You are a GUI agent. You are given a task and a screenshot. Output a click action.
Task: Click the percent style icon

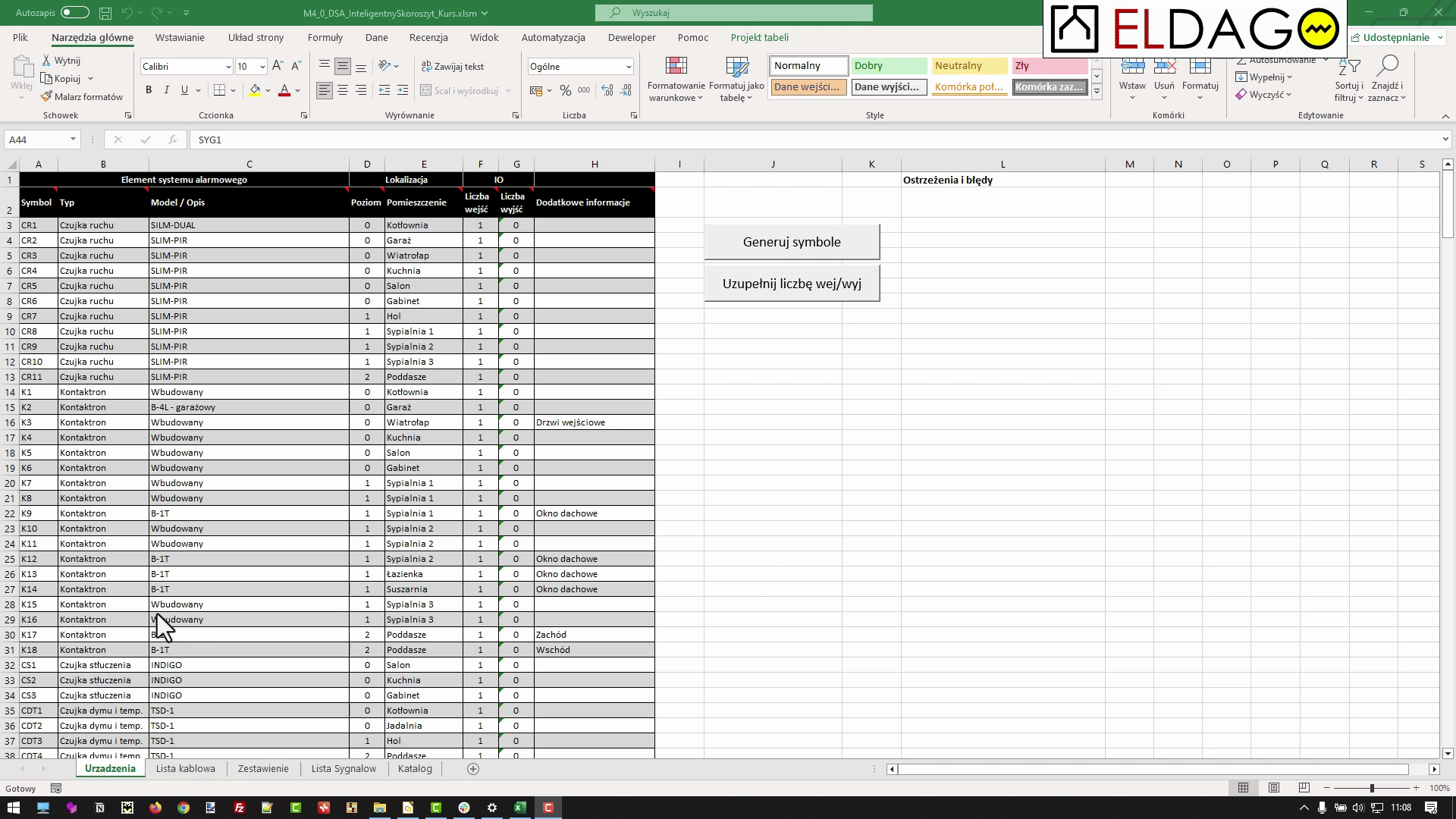565,90
